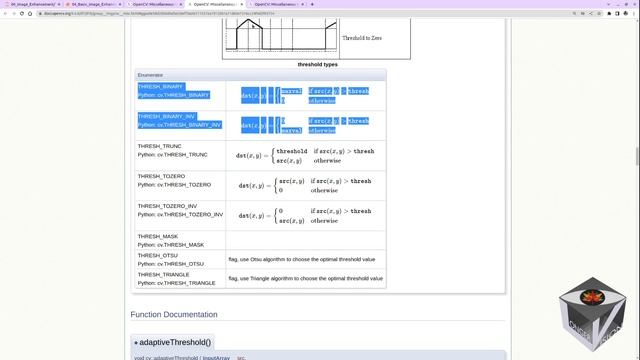Open the browser extensions puzzle icon

pyautogui.click(x=609, y=13)
